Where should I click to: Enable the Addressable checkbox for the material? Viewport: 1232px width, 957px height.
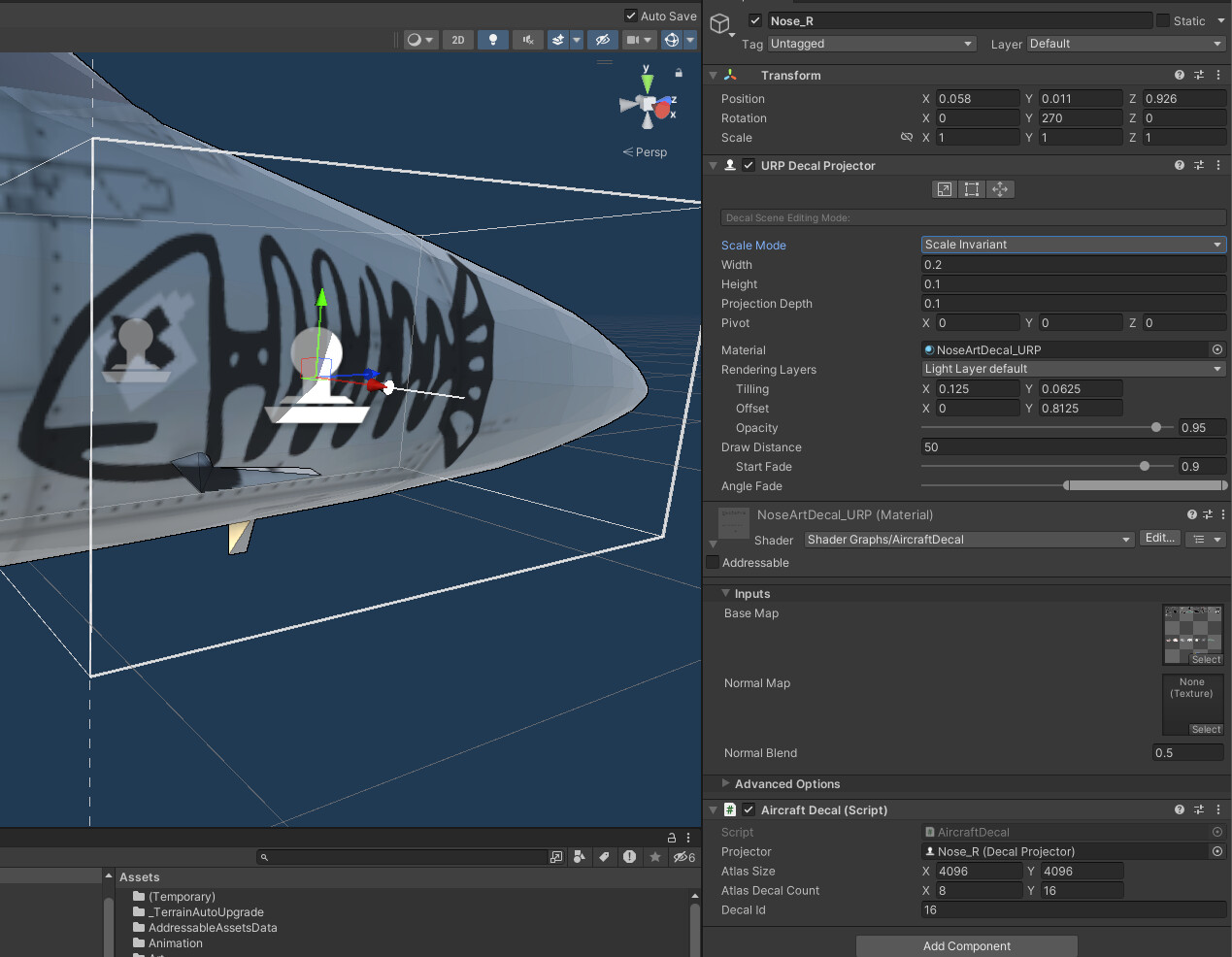point(713,563)
